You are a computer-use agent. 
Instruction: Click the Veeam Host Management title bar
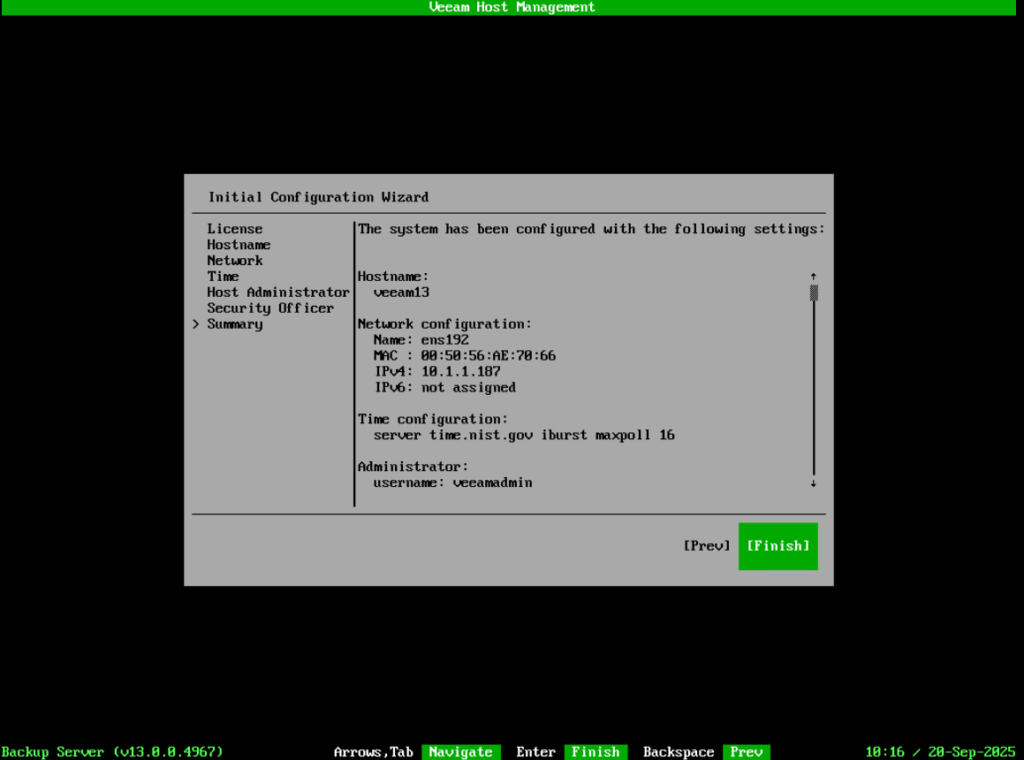(512, 7)
